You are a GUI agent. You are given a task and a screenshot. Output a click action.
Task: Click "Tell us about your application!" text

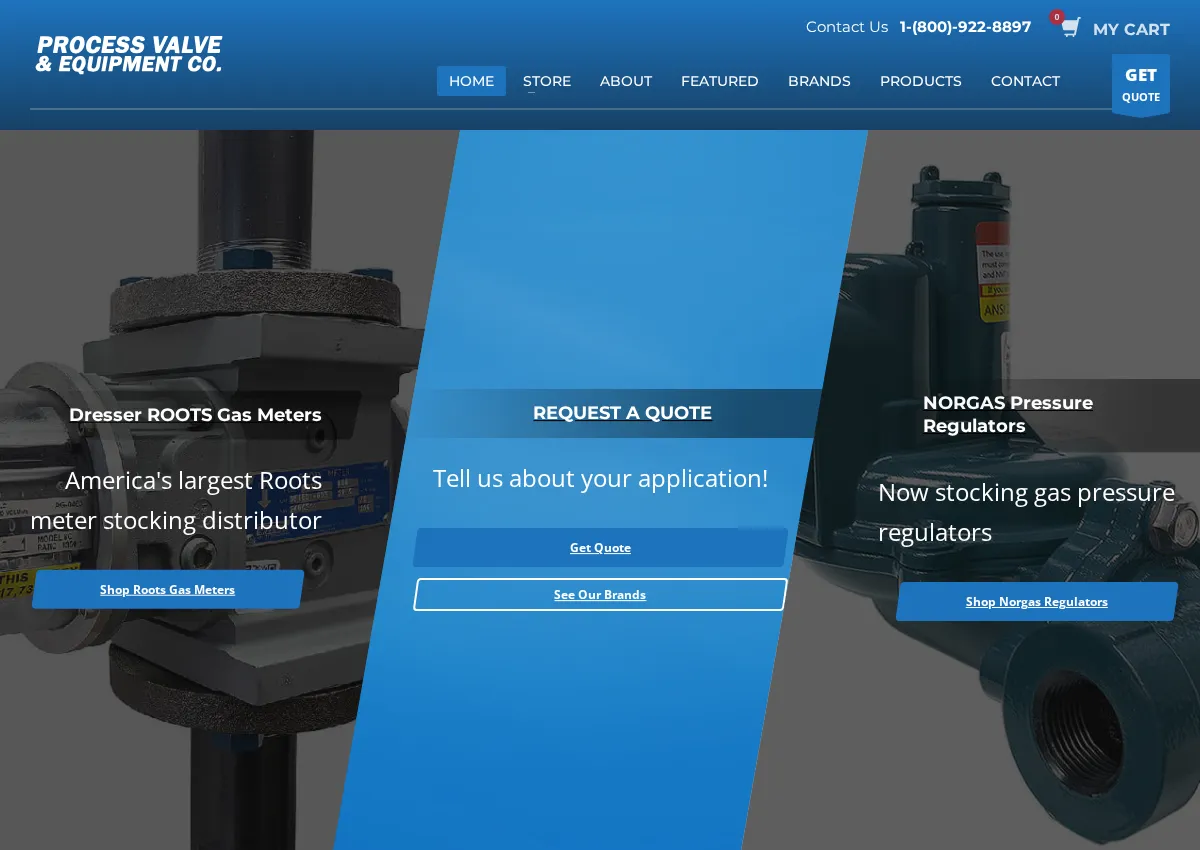[600, 479]
